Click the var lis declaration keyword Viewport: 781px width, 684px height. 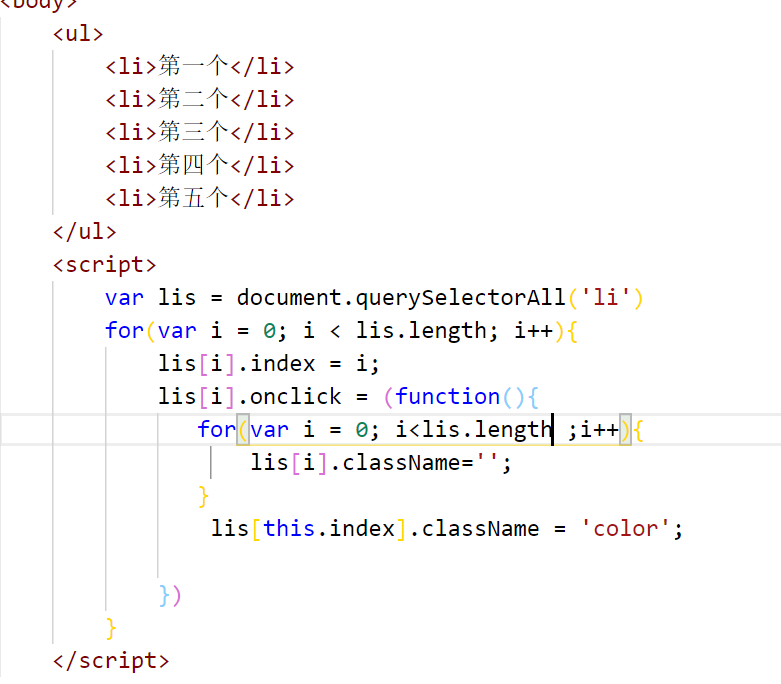[x=125, y=298]
